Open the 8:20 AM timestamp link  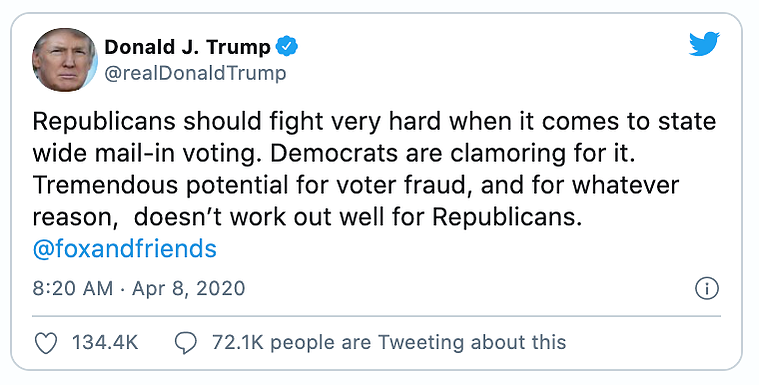[73, 289]
